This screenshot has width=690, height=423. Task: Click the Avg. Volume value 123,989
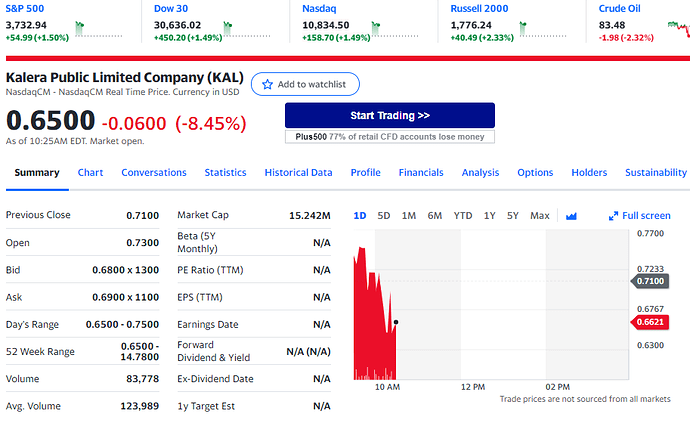click(139, 406)
